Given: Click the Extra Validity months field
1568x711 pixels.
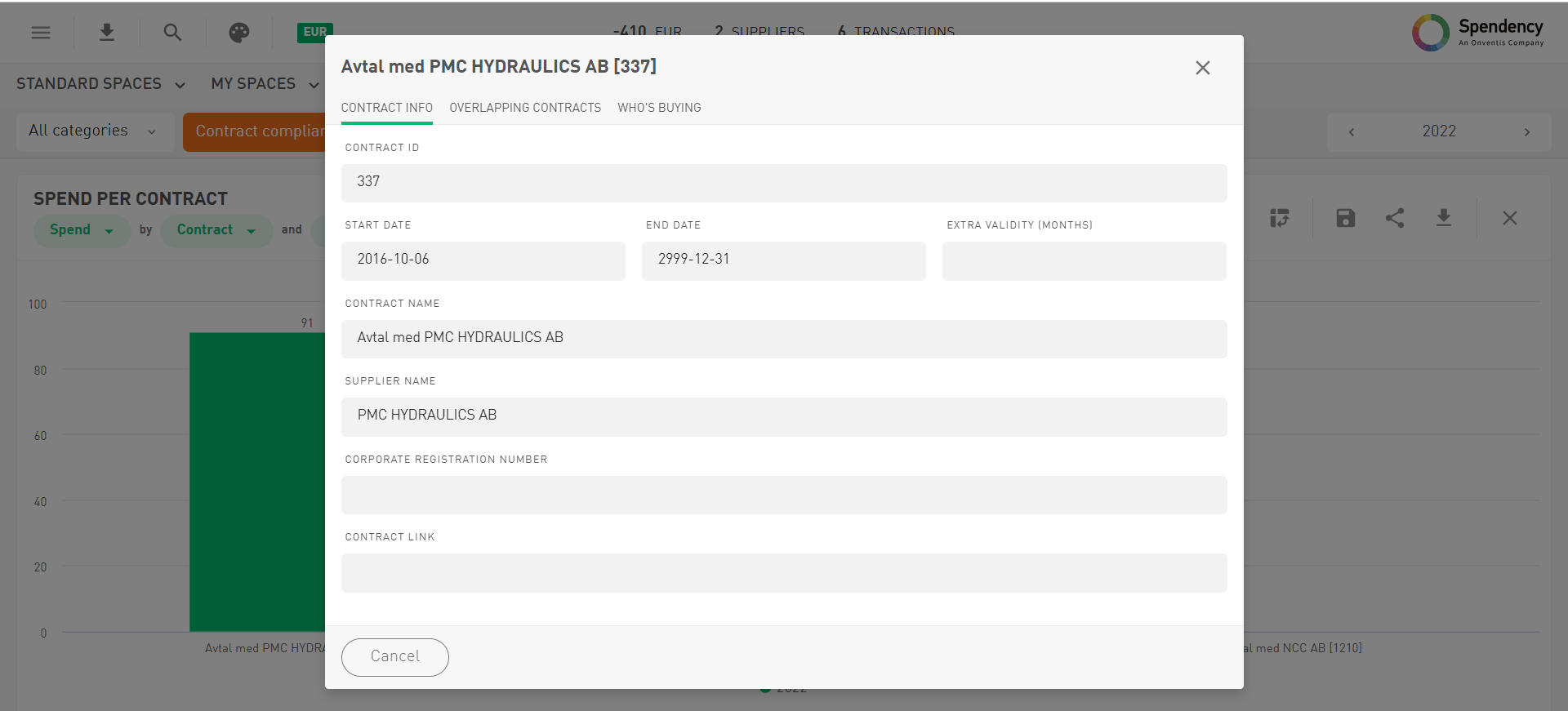Looking at the screenshot, I should coord(1084,261).
